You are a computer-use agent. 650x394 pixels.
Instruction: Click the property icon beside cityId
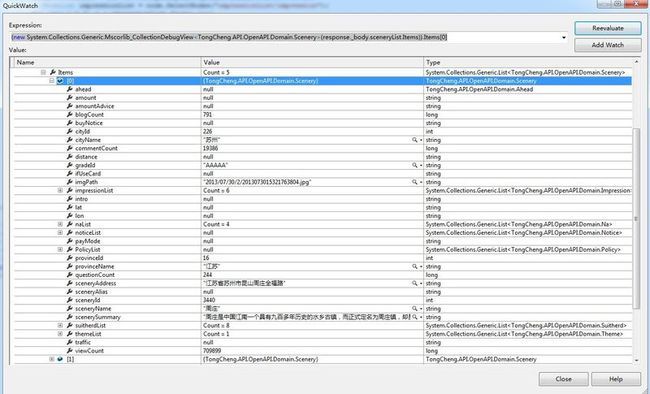[x=69, y=131]
